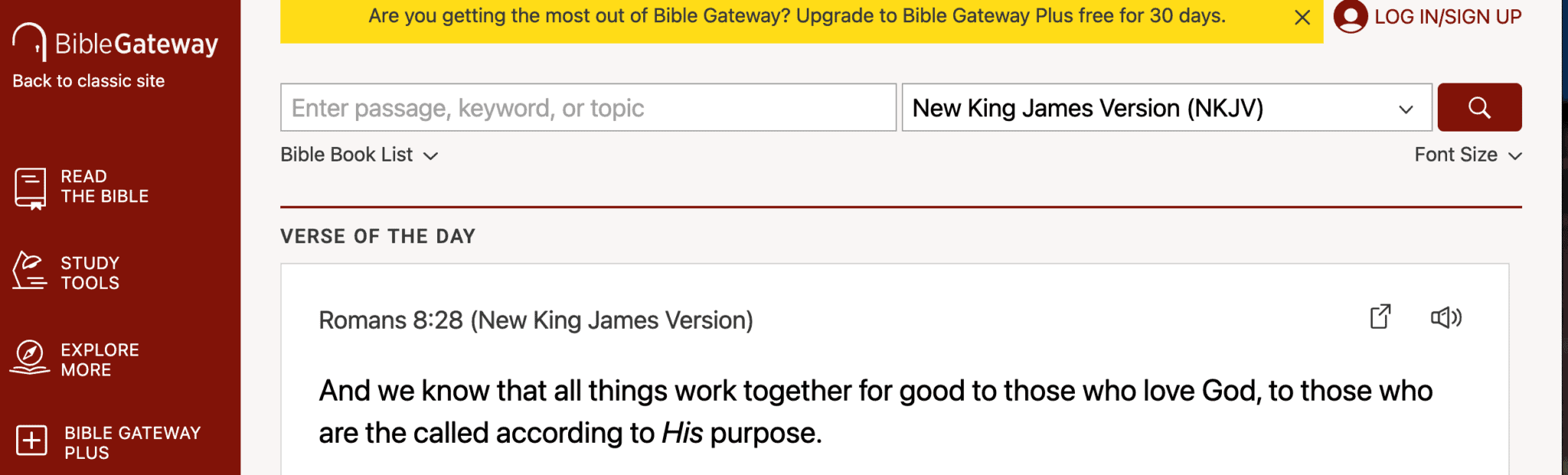Play audio of the verse with the speaker icon

coord(1446,317)
